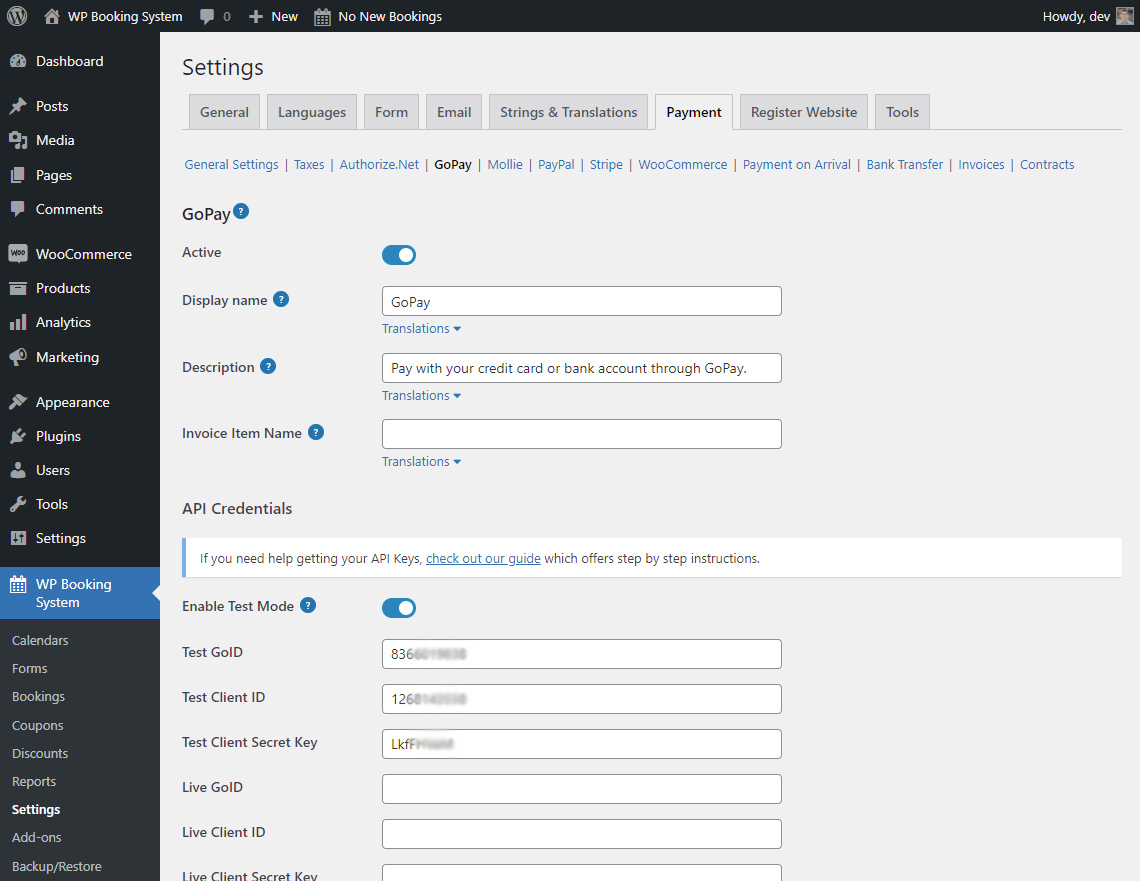Focus the Test GoID field
Image resolution: width=1140 pixels, height=881 pixels.
582,653
